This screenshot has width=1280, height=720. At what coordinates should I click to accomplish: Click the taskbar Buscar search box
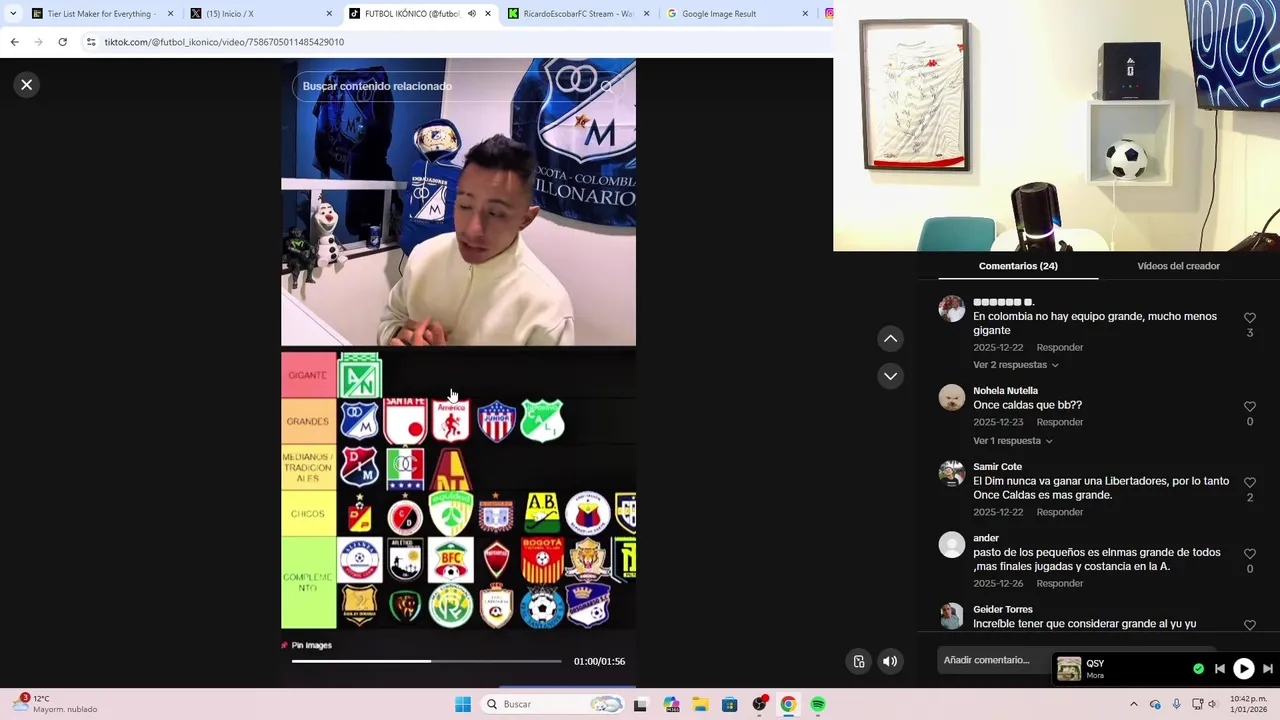tap(551, 704)
